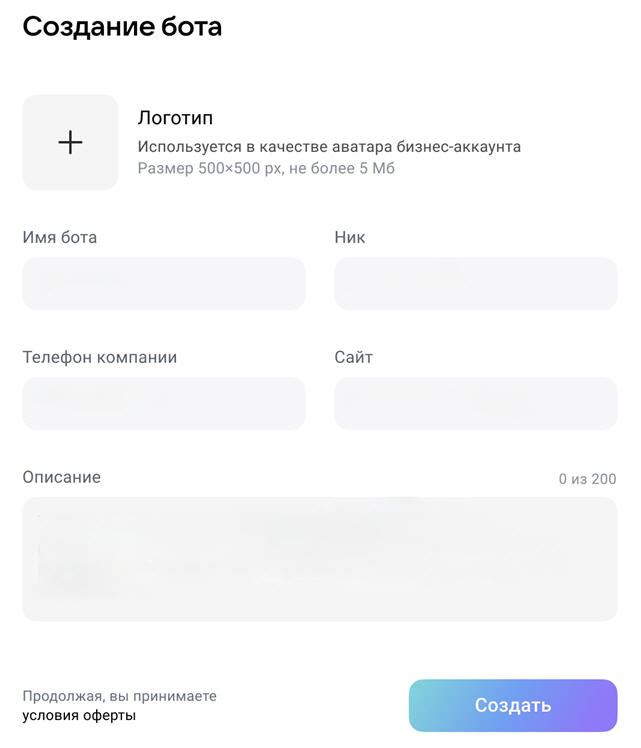Click the Ник field label
This screenshot has height=748, width=641.
click(x=350, y=238)
